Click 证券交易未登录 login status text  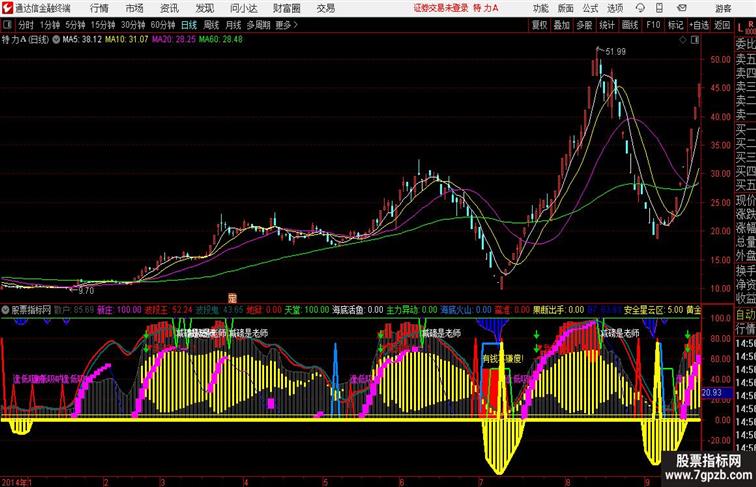tap(441, 8)
